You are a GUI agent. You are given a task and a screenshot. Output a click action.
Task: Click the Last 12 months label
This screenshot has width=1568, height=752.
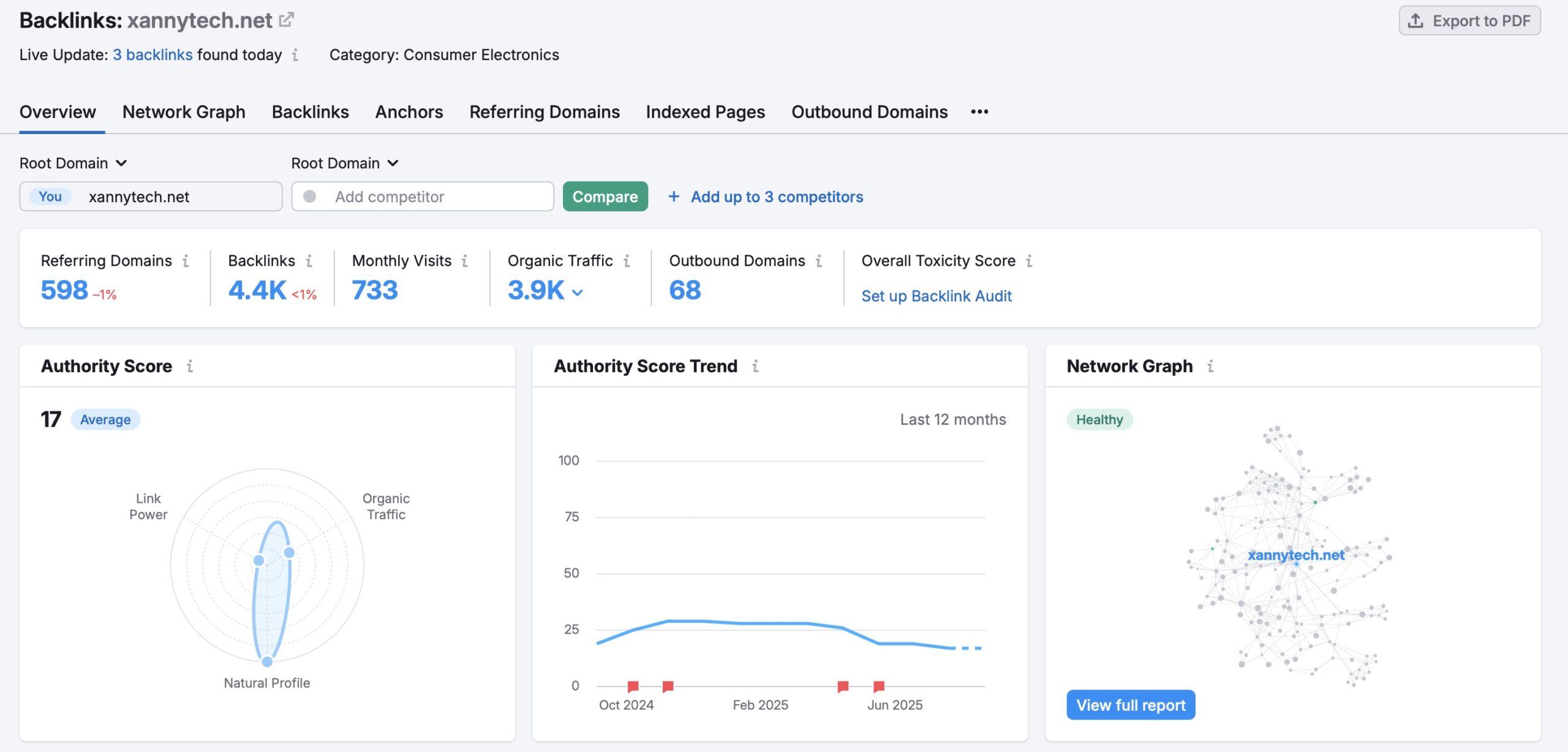pyautogui.click(x=952, y=419)
